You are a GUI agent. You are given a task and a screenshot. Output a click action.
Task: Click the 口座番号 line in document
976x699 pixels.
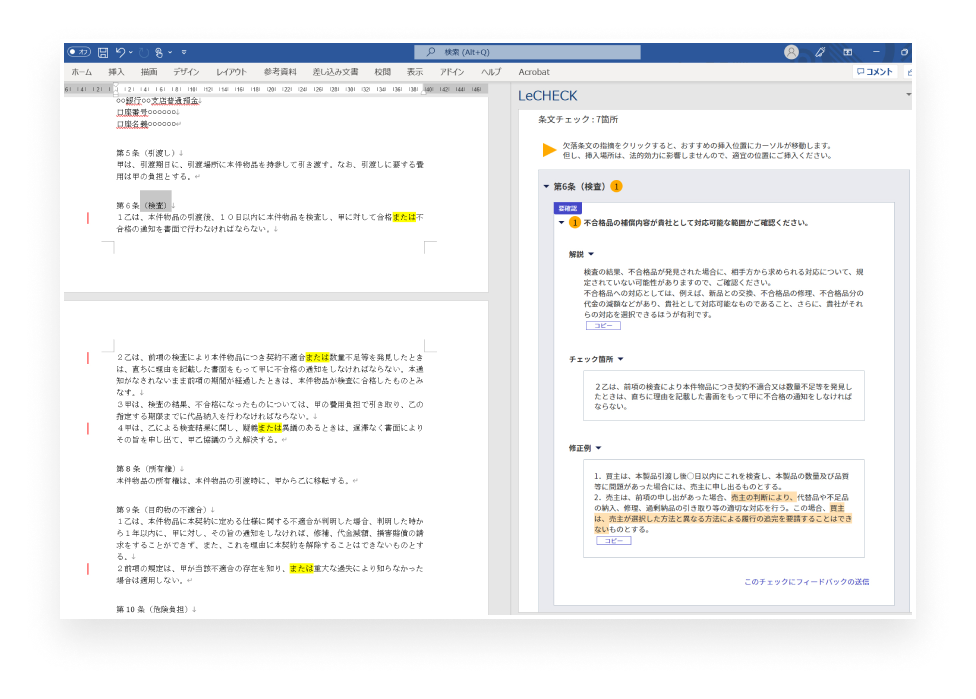(147, 112)
